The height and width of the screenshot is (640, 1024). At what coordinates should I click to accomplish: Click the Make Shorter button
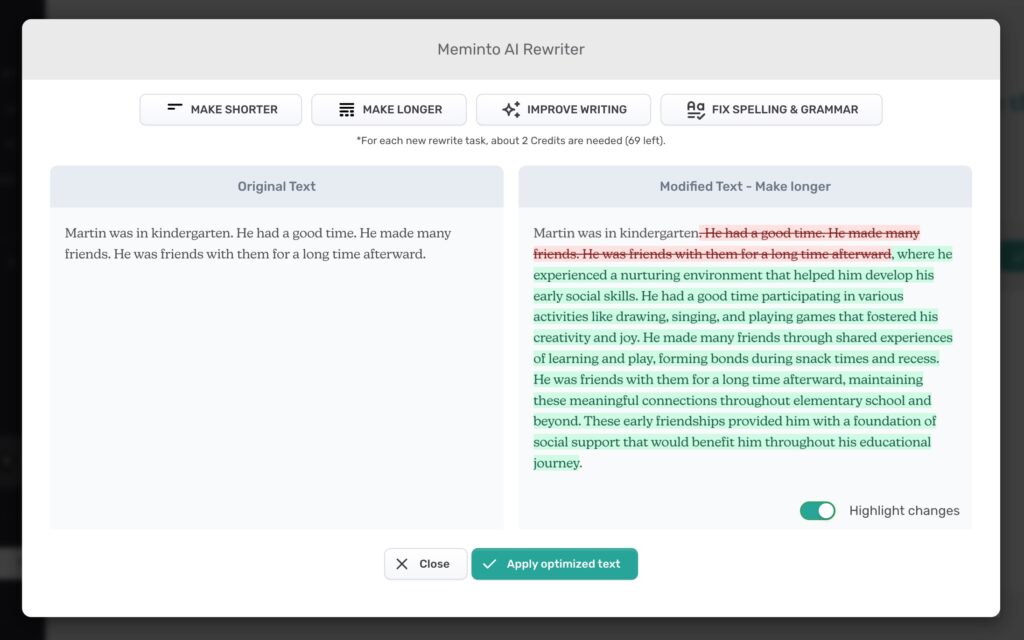point(221,110)
